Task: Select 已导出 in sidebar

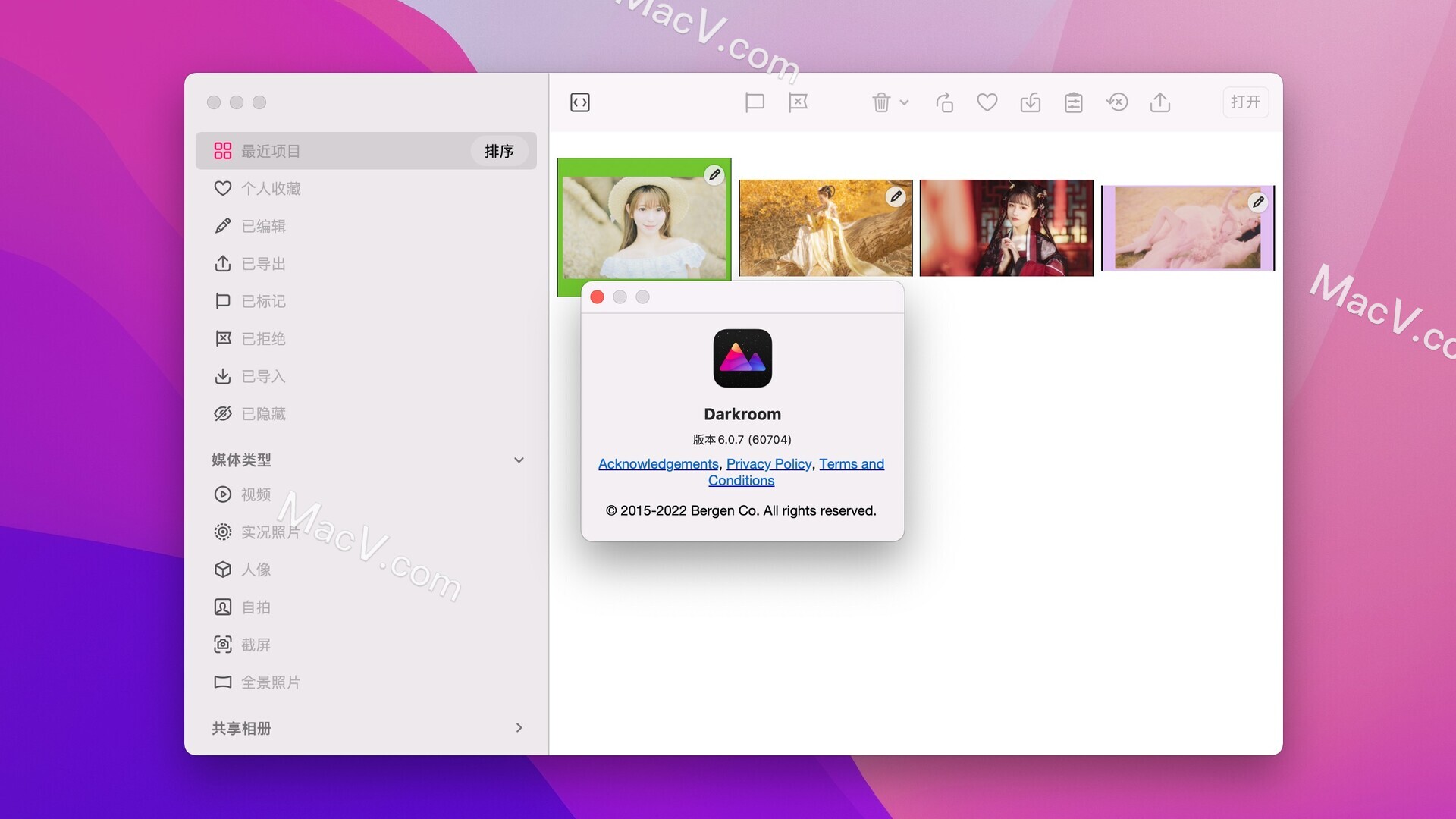Action: (366, 264)
